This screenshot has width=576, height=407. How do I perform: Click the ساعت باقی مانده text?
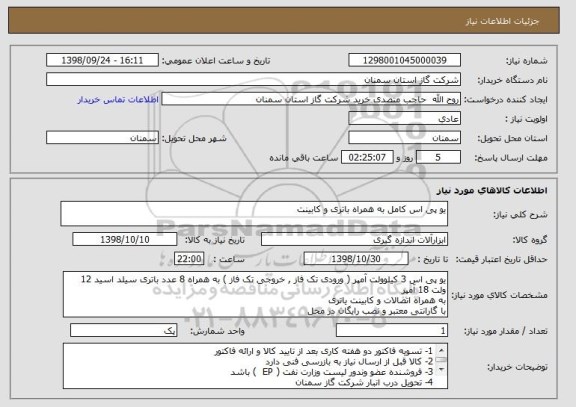click(304, 158)
